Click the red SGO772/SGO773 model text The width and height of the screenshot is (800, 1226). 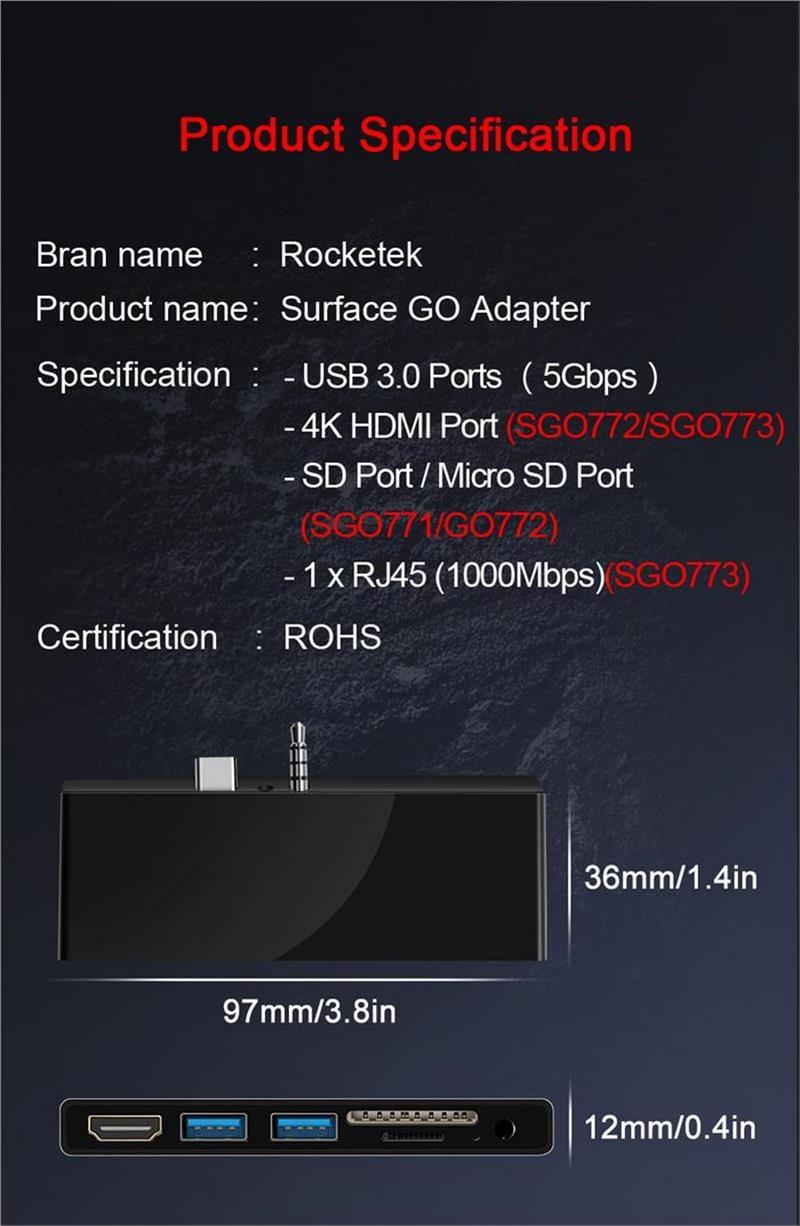(644, 427)
